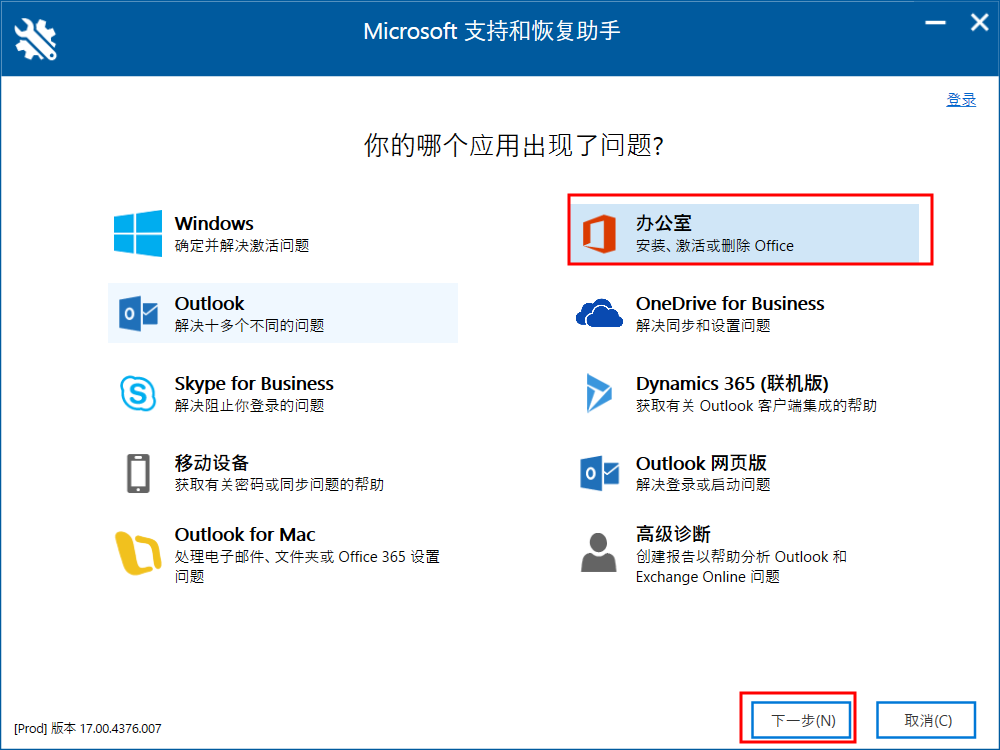Pick Skype for Business title

tap(254, 383)
